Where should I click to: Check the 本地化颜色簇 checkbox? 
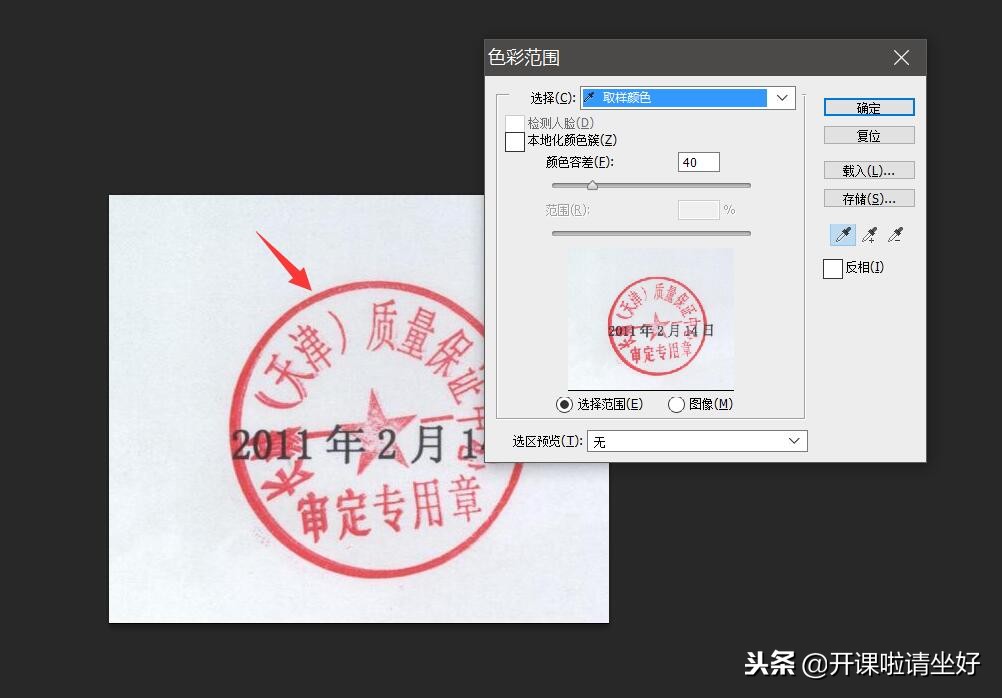coord(515,141)
